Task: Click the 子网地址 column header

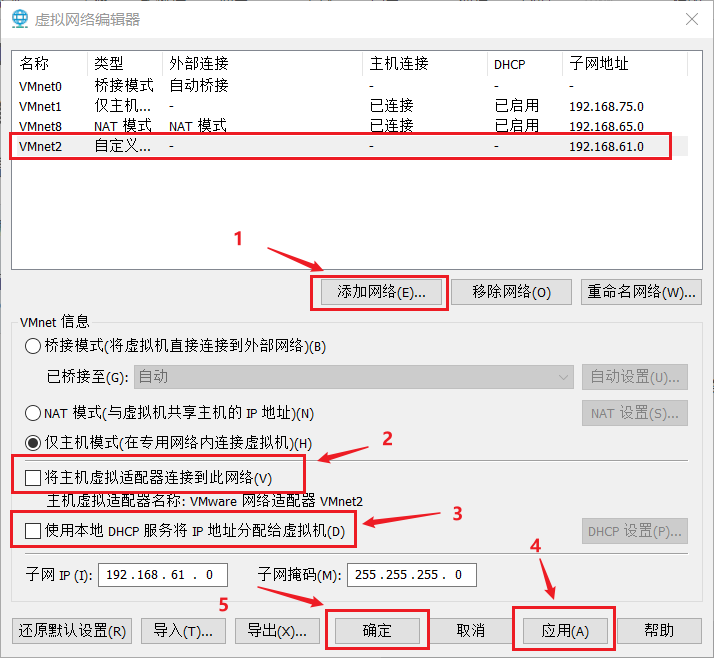Action: click(x=625, y=64)
